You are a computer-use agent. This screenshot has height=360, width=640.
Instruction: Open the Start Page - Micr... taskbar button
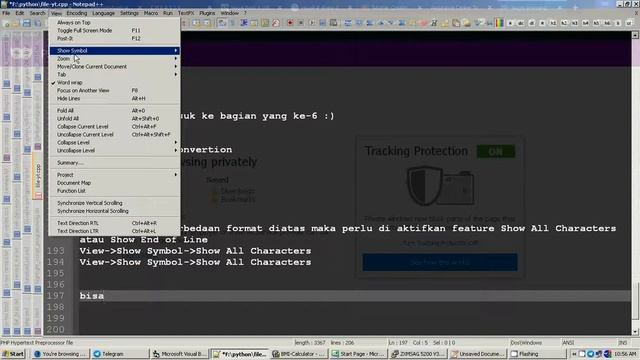[x=358, y=354]
